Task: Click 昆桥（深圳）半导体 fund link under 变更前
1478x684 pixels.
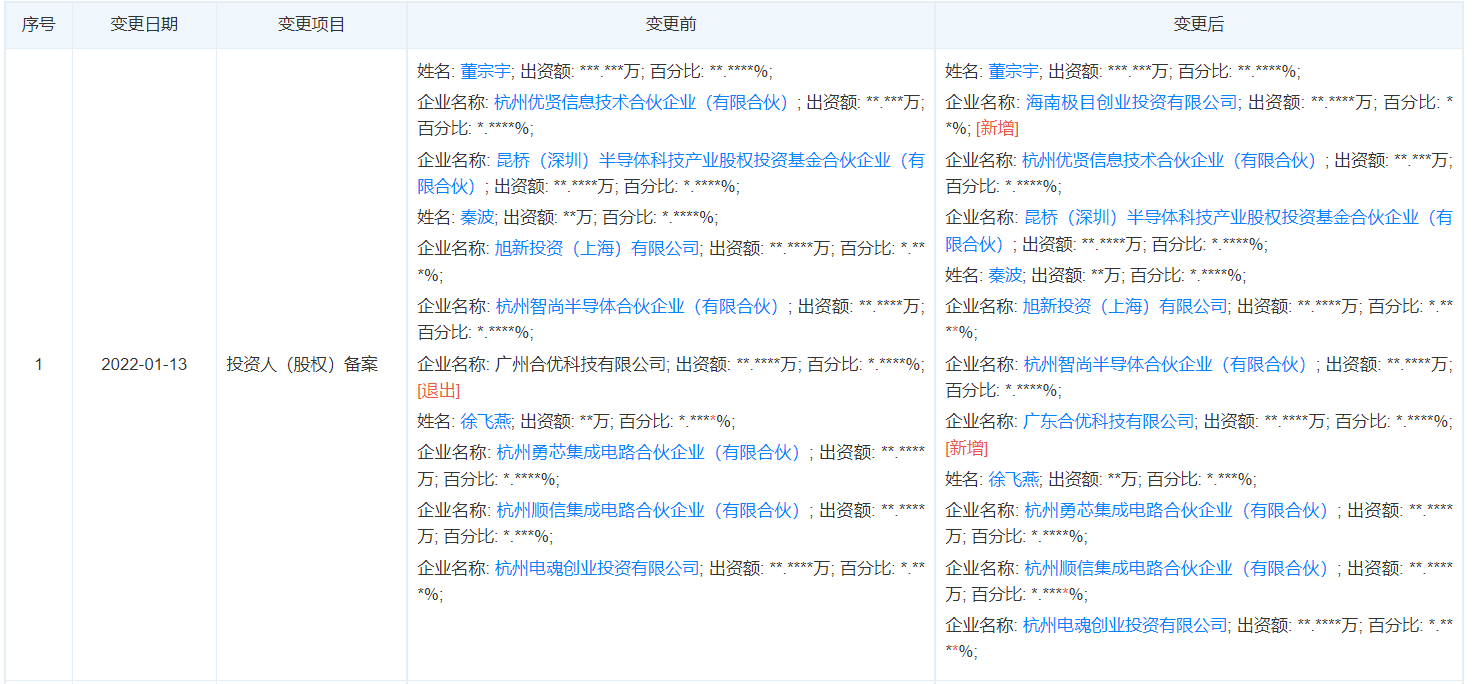Action: pyautogui.click(x=671, y=173)
